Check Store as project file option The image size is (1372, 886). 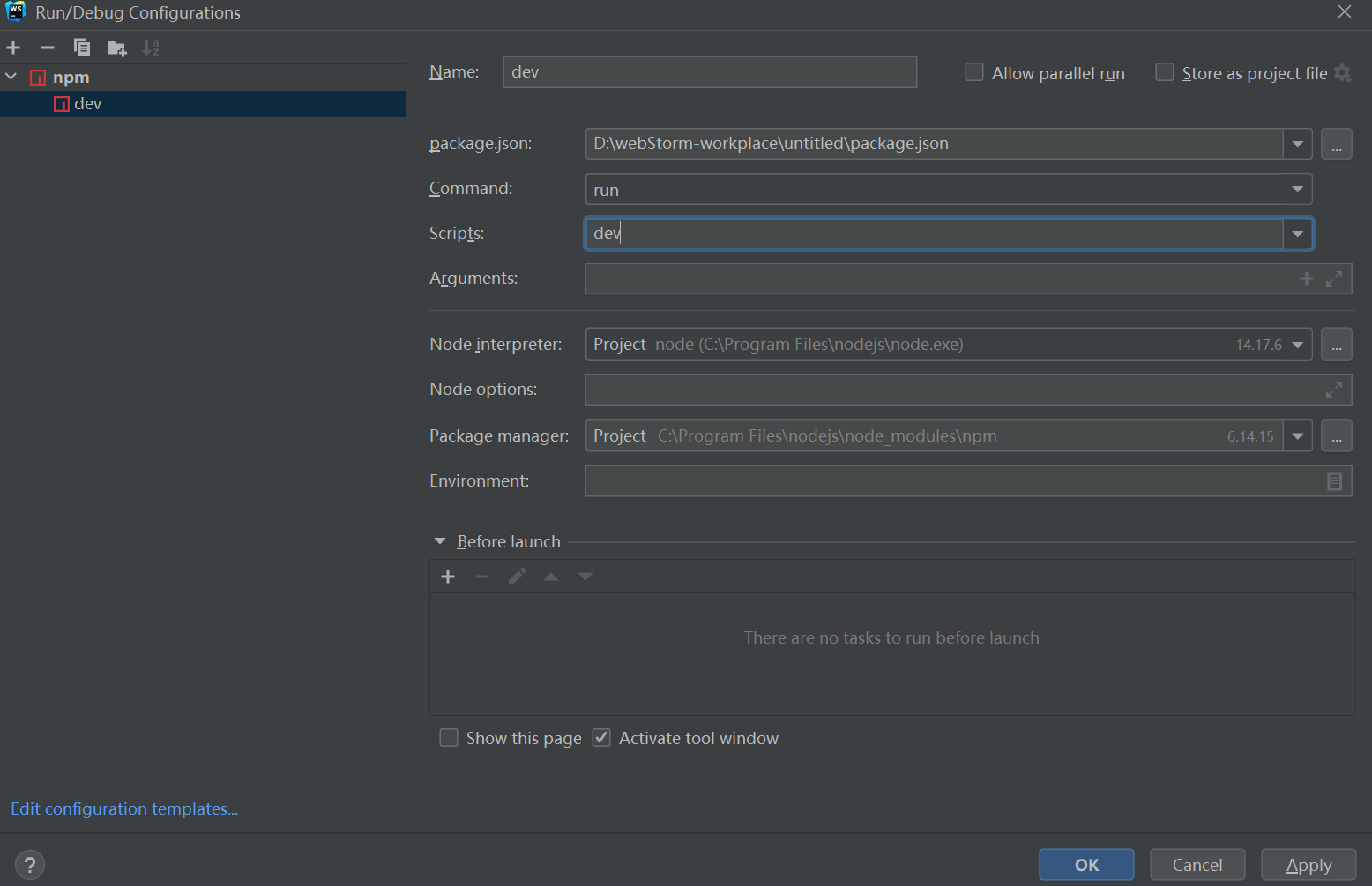click(1165, 72)
